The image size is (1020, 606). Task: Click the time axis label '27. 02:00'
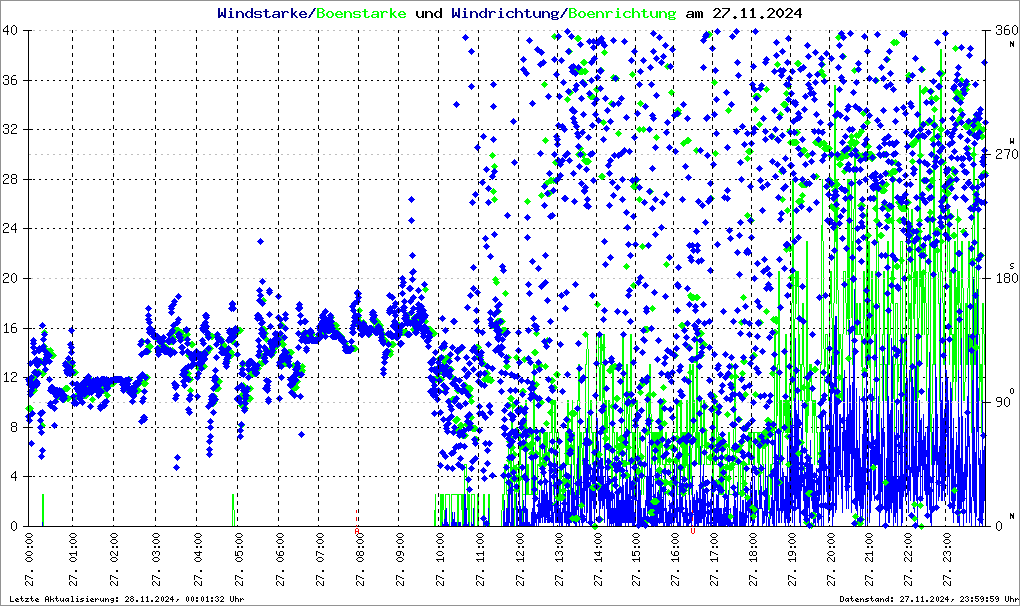pos(114,560)
